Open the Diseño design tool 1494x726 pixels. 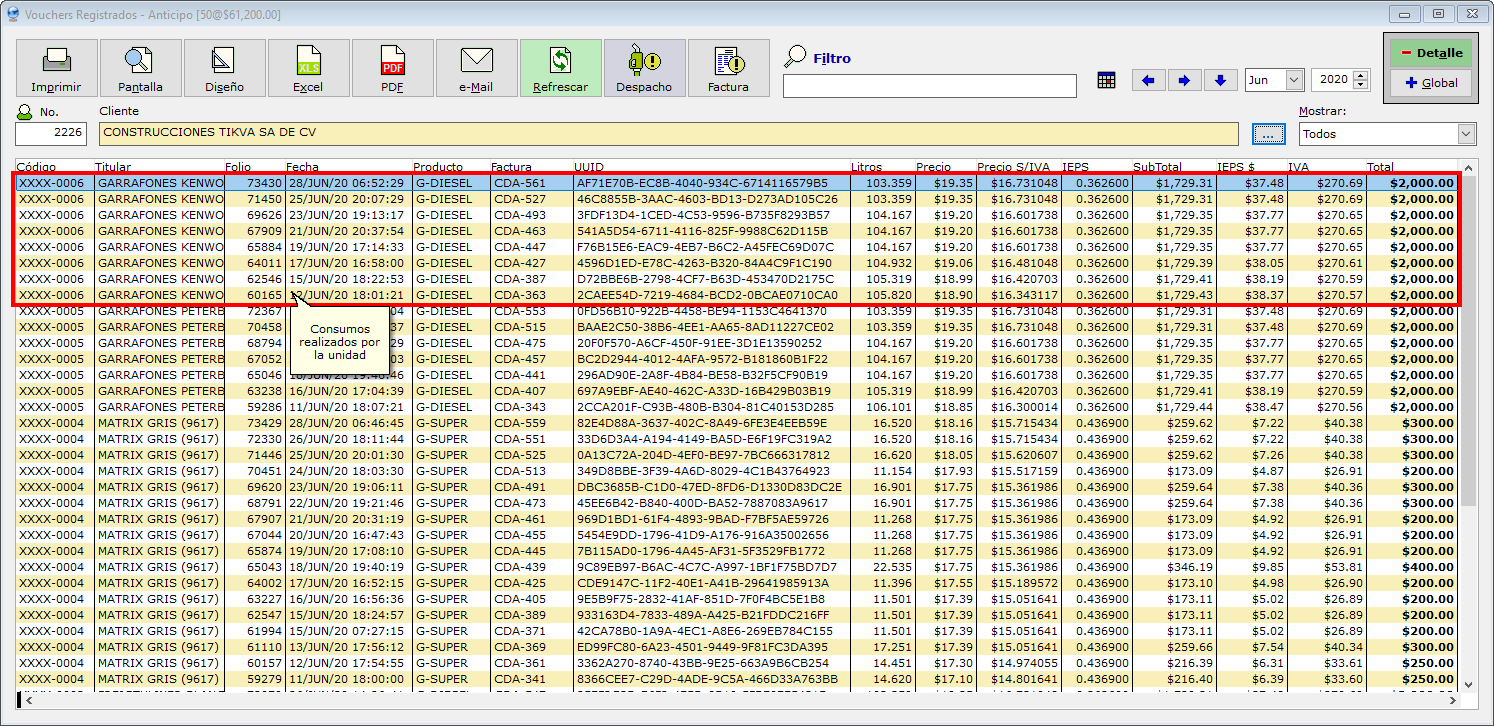tap(224, 67)
